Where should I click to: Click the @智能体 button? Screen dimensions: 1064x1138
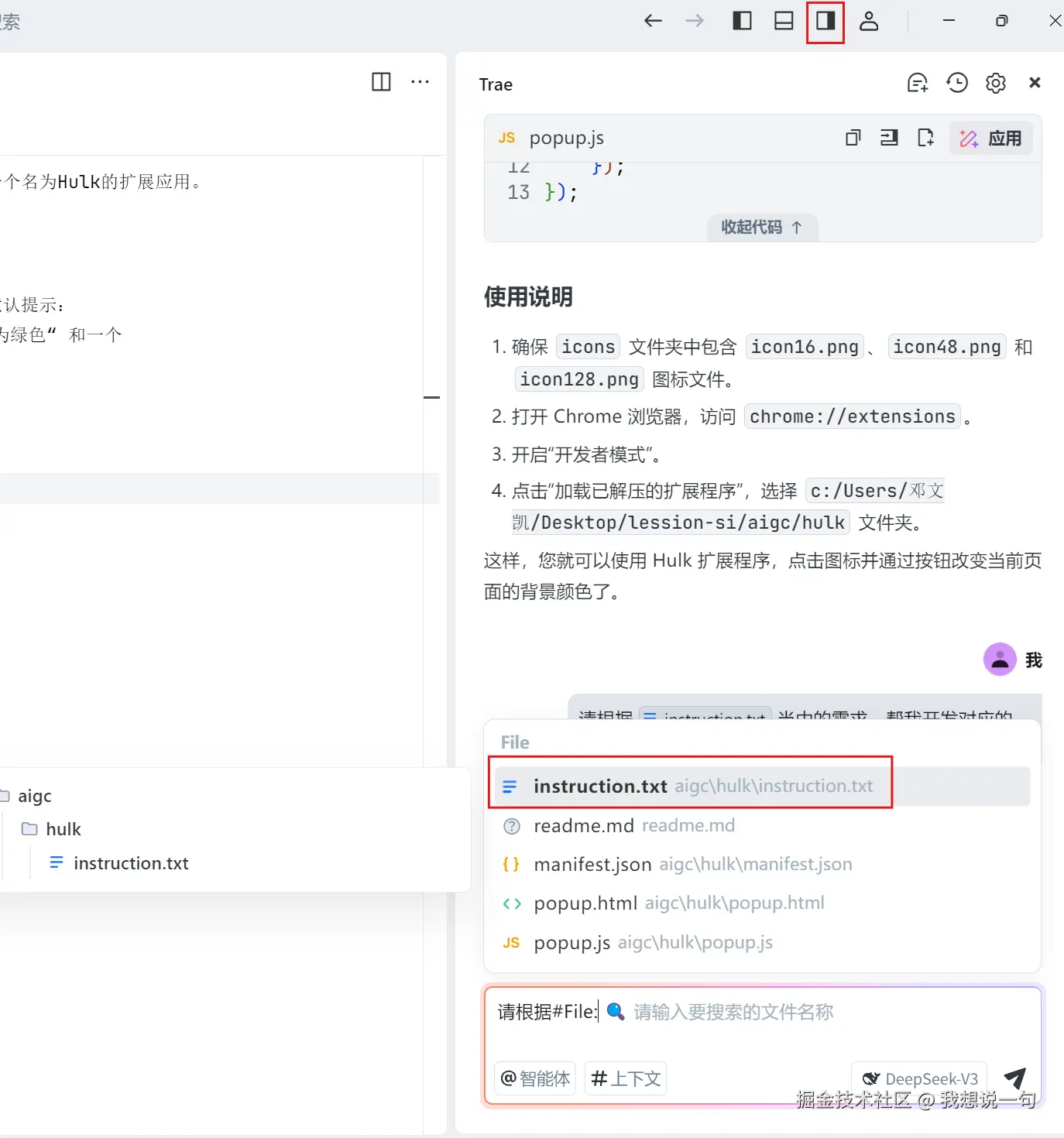click(535, 1078)
